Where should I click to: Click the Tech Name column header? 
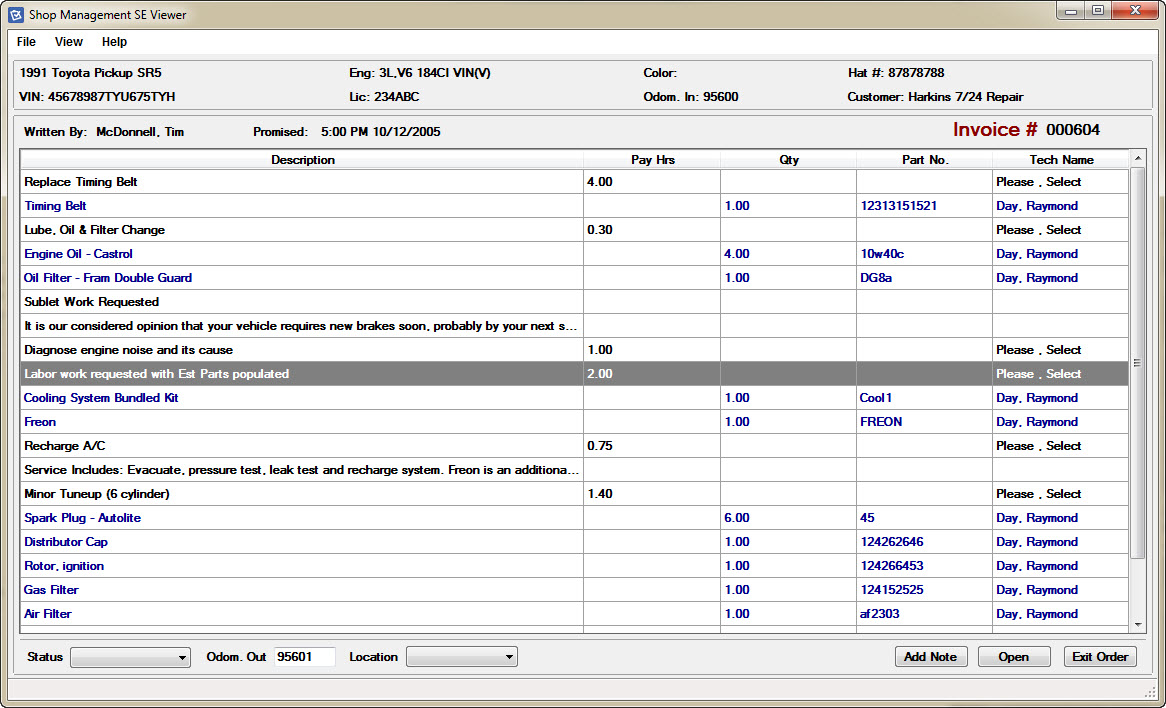[x=1061, y=160]
